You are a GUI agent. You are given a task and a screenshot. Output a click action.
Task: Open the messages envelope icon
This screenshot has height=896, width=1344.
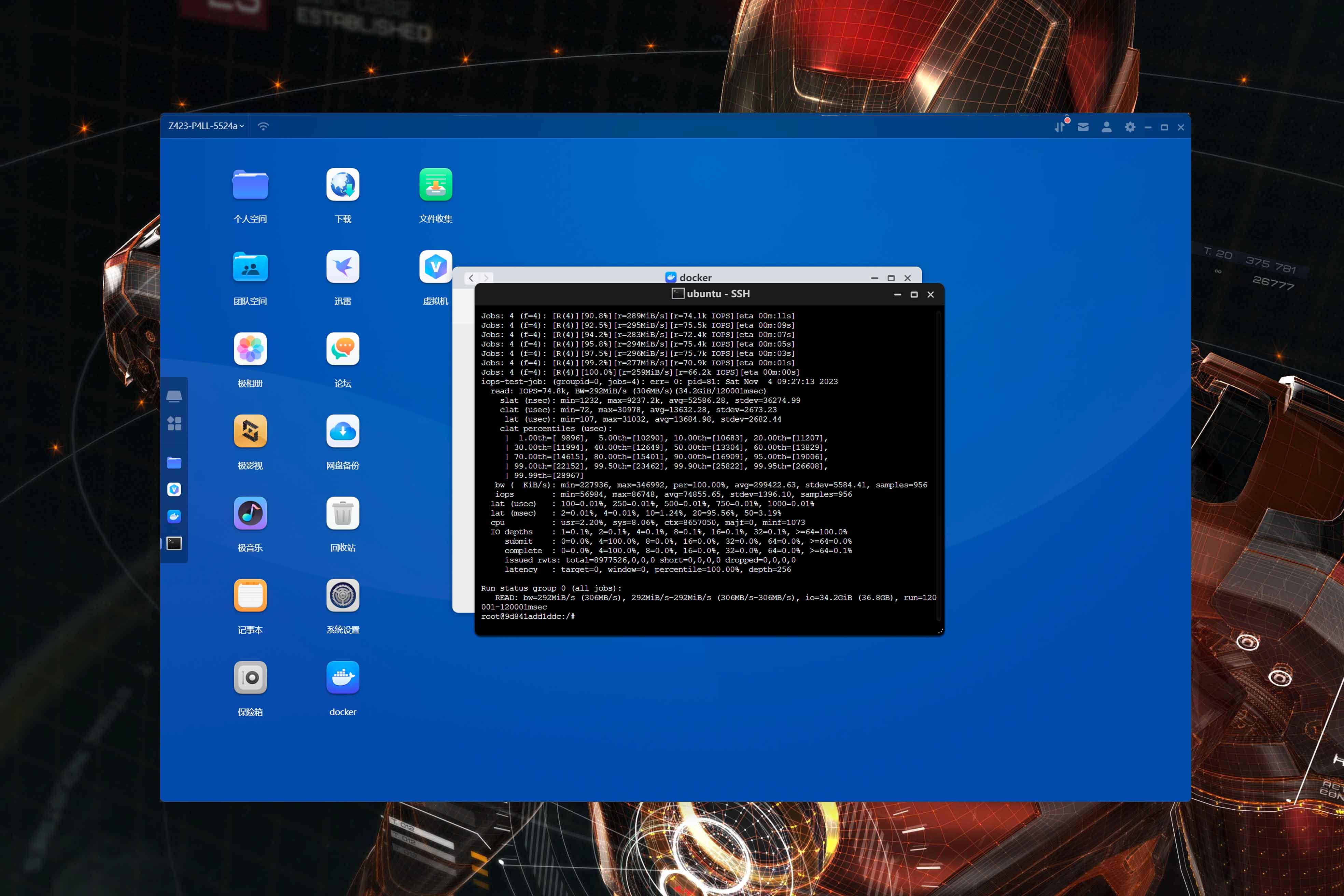[1083, 127]
